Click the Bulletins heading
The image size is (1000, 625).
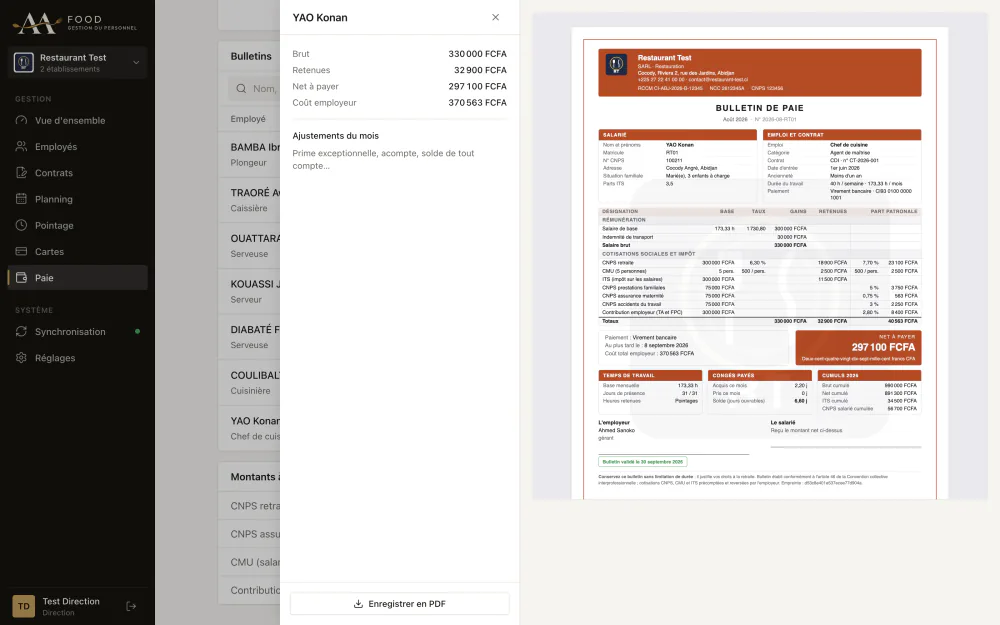[251, 56]
